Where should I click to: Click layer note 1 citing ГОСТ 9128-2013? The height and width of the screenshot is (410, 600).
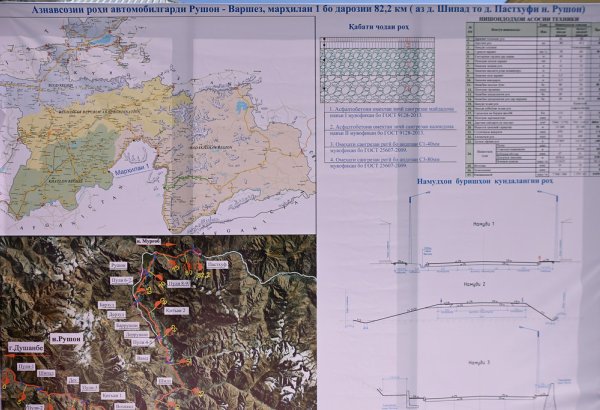[391, 111]
